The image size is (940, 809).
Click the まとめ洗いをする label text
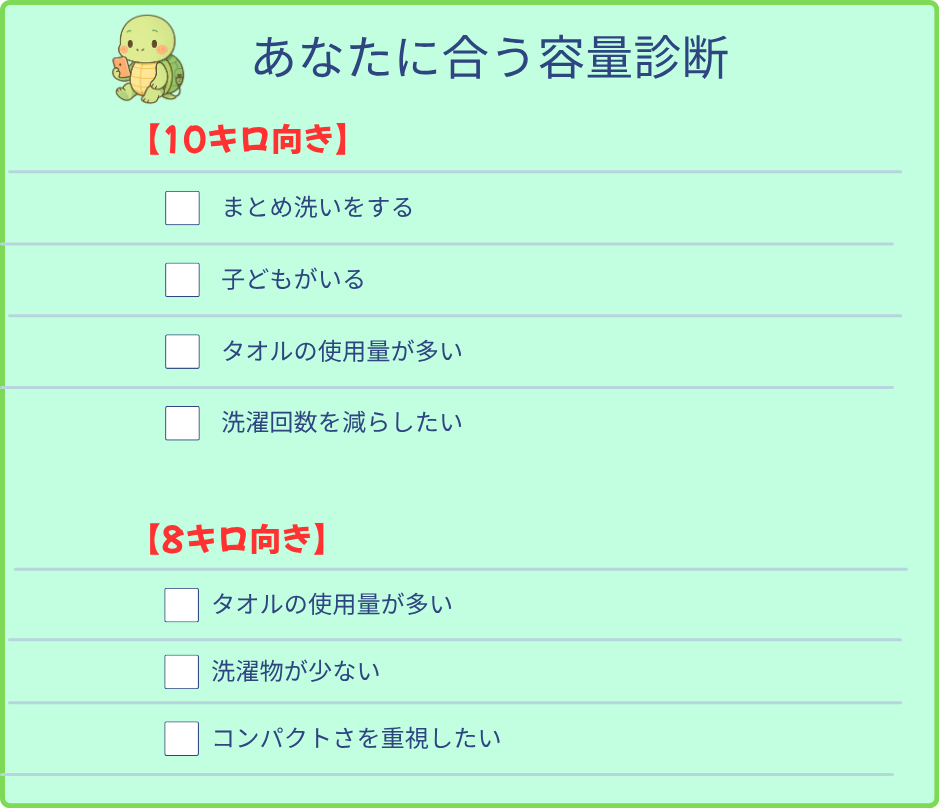tap(317, 208)
